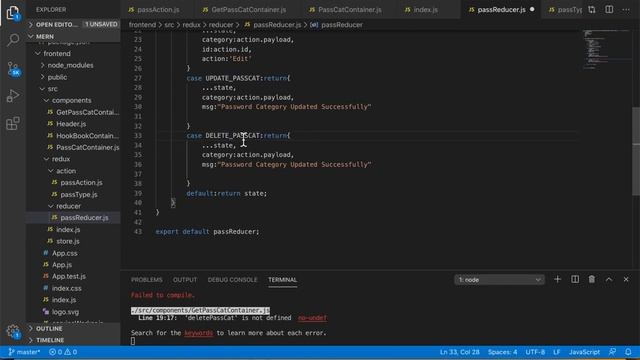This screenshot has height=360, width=640.
Task: Add a new terminal with plus icon
Action: [558, 279]
